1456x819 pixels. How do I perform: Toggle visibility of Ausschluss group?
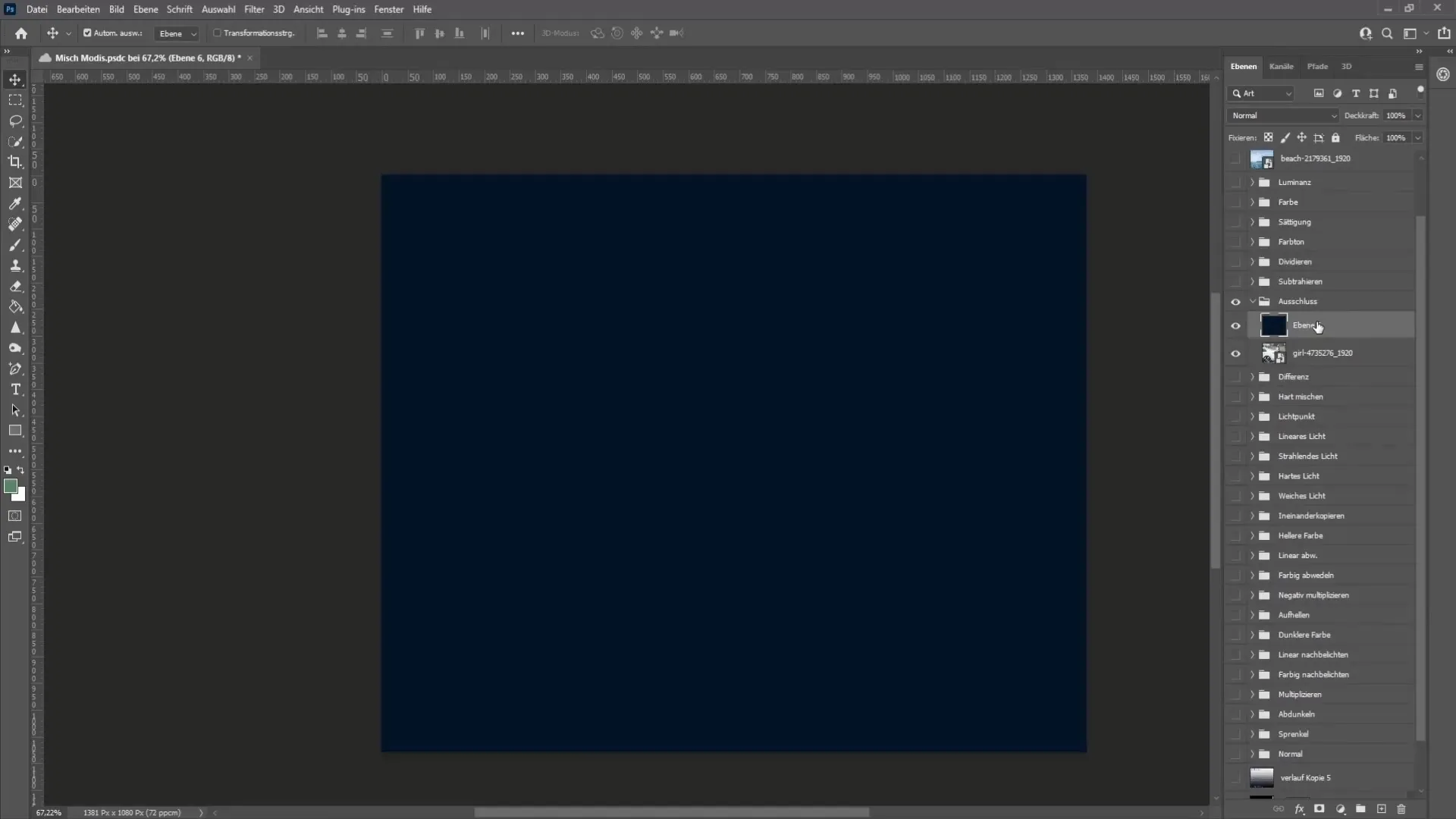pos(1236,300)
